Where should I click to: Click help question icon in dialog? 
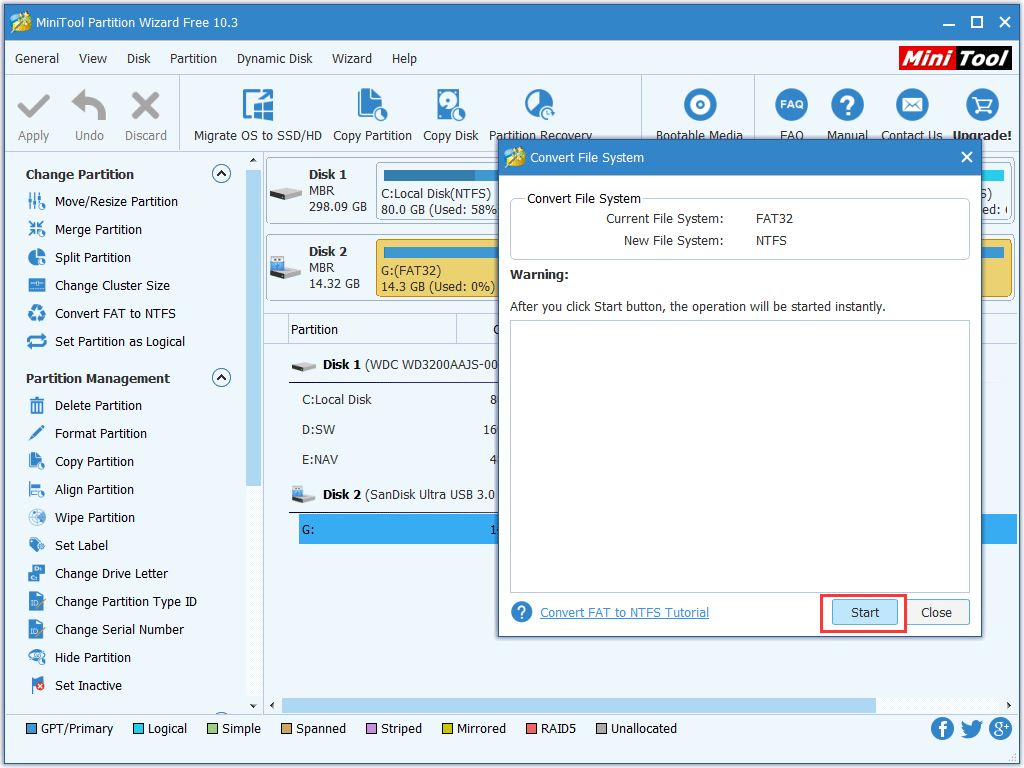[x=521, y=613]
